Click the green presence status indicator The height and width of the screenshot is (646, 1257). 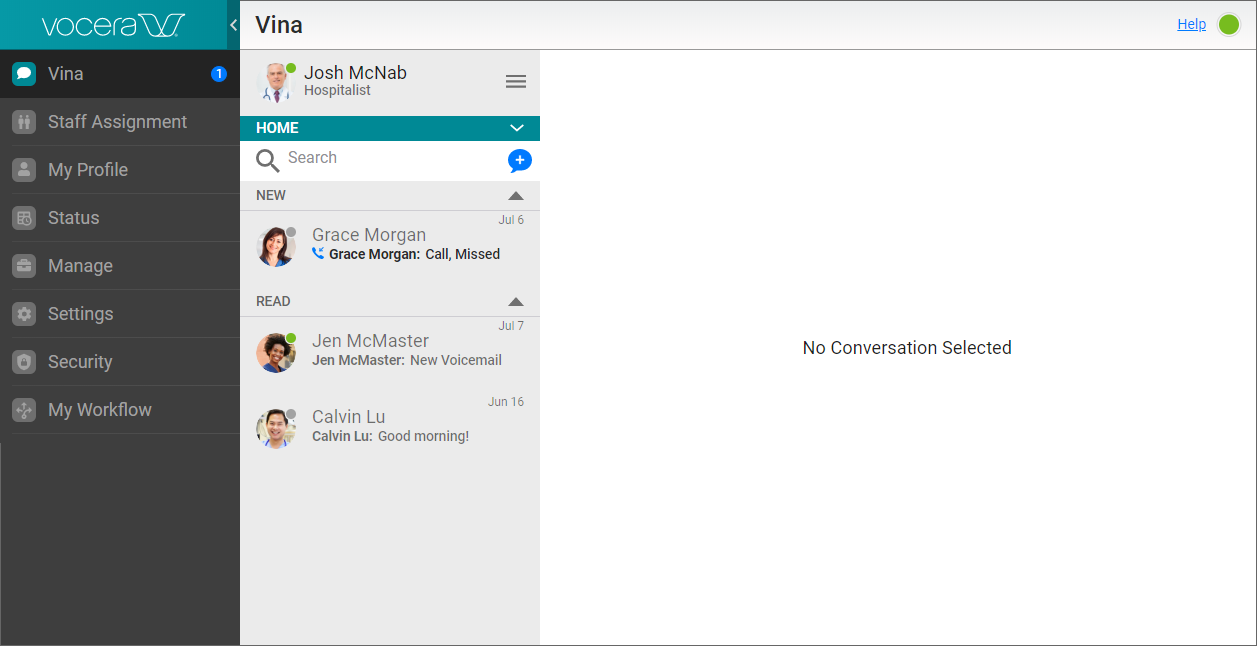point(1229,25)
